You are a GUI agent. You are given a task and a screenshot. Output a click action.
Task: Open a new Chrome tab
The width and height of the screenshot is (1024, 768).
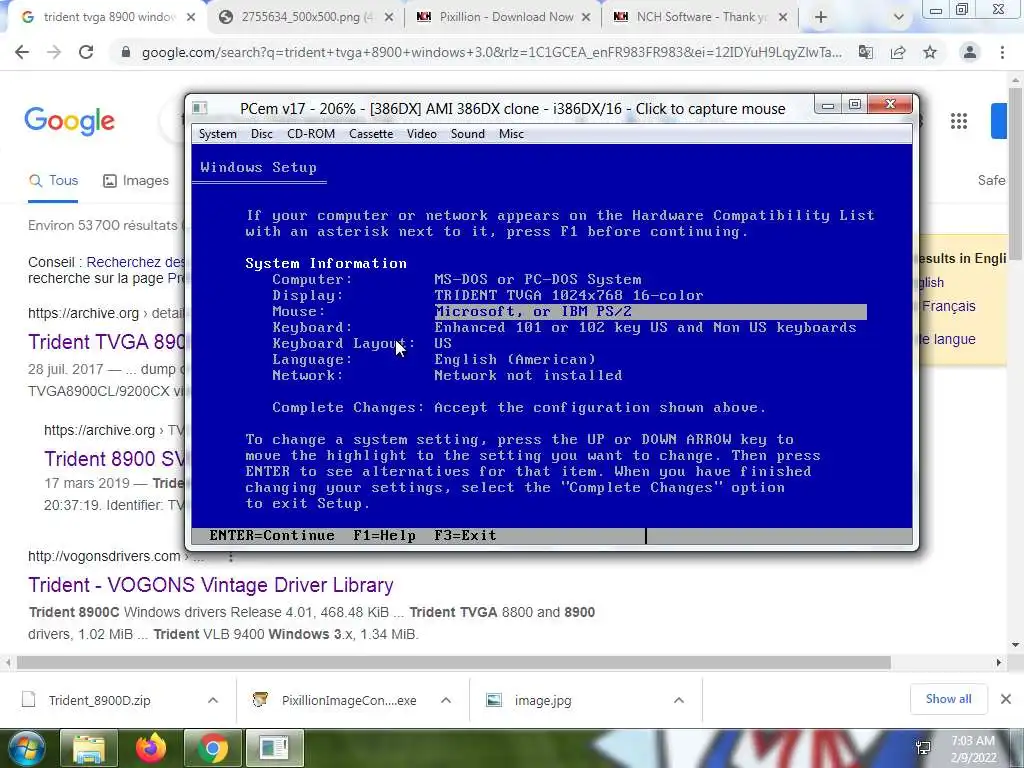(821, 18)
